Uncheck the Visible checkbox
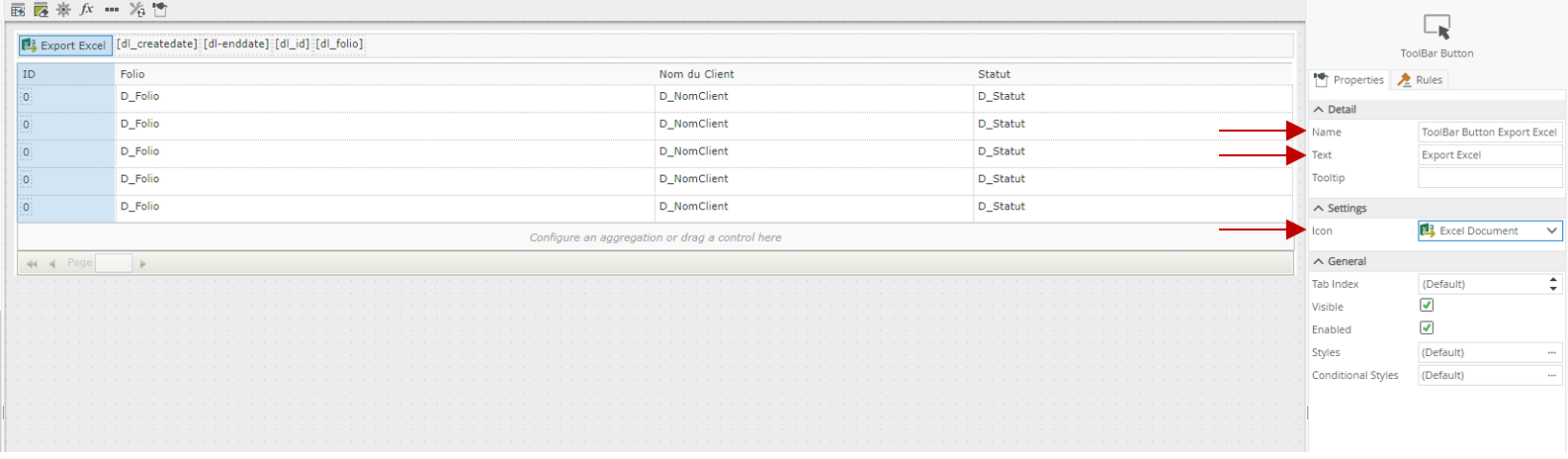Image resolution: width=1568 pixels, height=459 pixels. pyautogui.click(x=1427, y=306)
